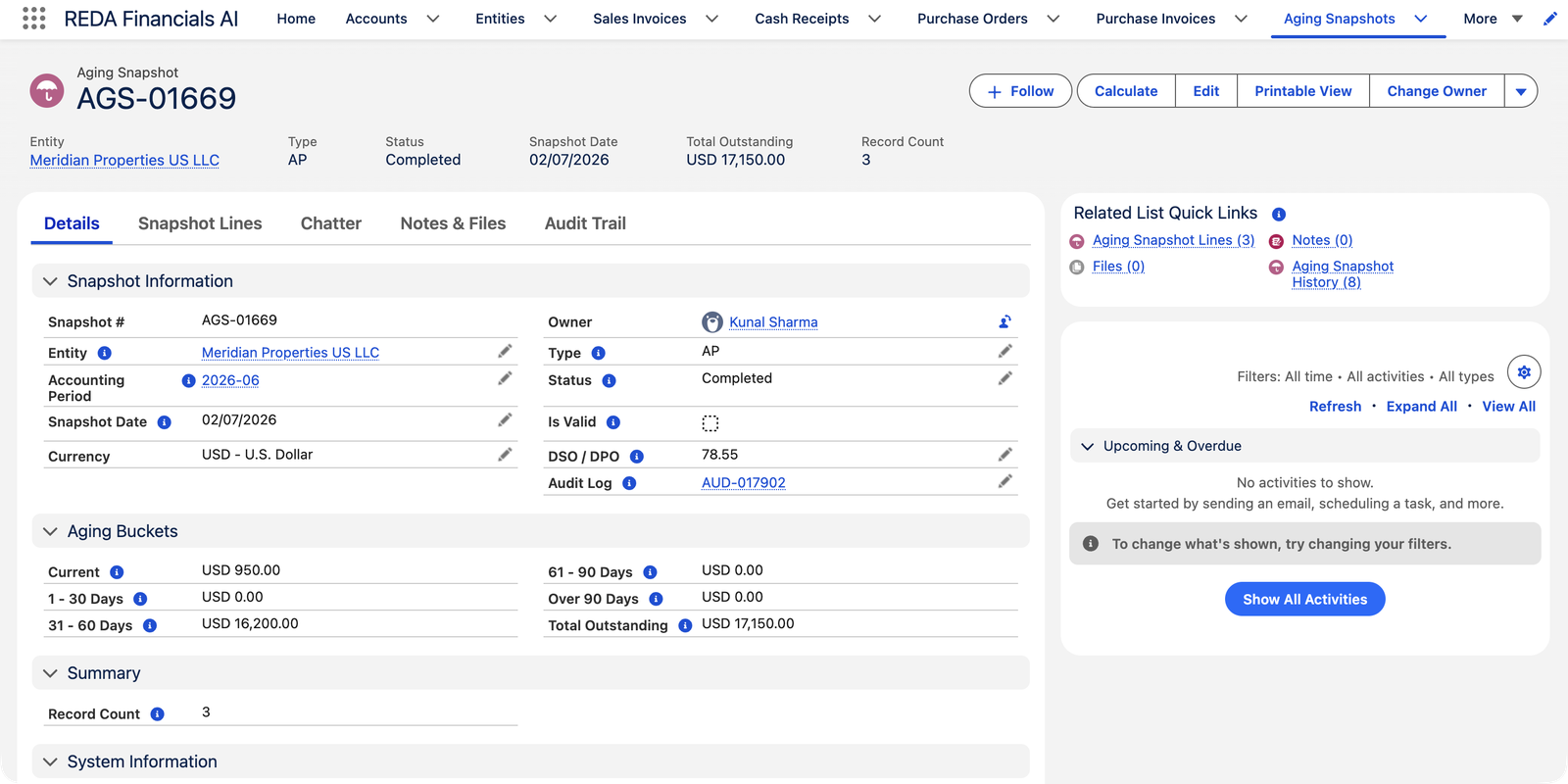Edit the Status field pencil icon
This screenshot has height=784, width=1568.
pos(1004,378)
